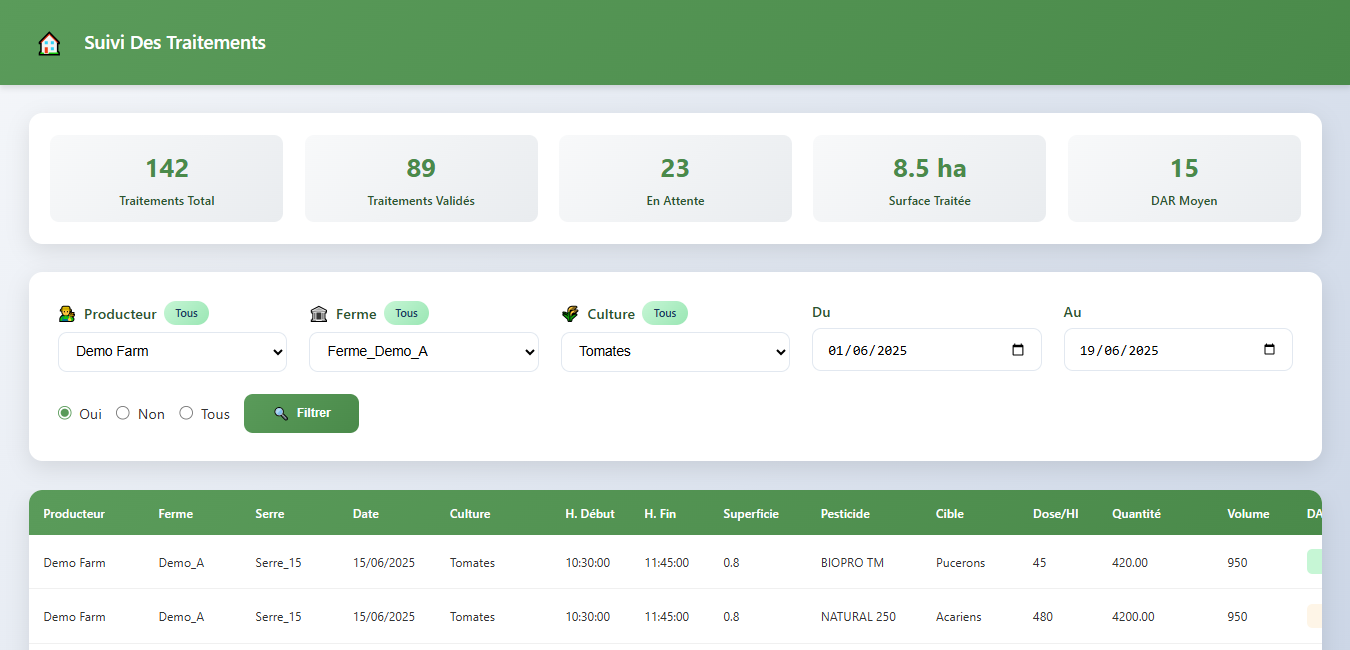This screenshot has width=1350, height=650.
Task: Click the Culture corn icon
Action: click(570, 314)
